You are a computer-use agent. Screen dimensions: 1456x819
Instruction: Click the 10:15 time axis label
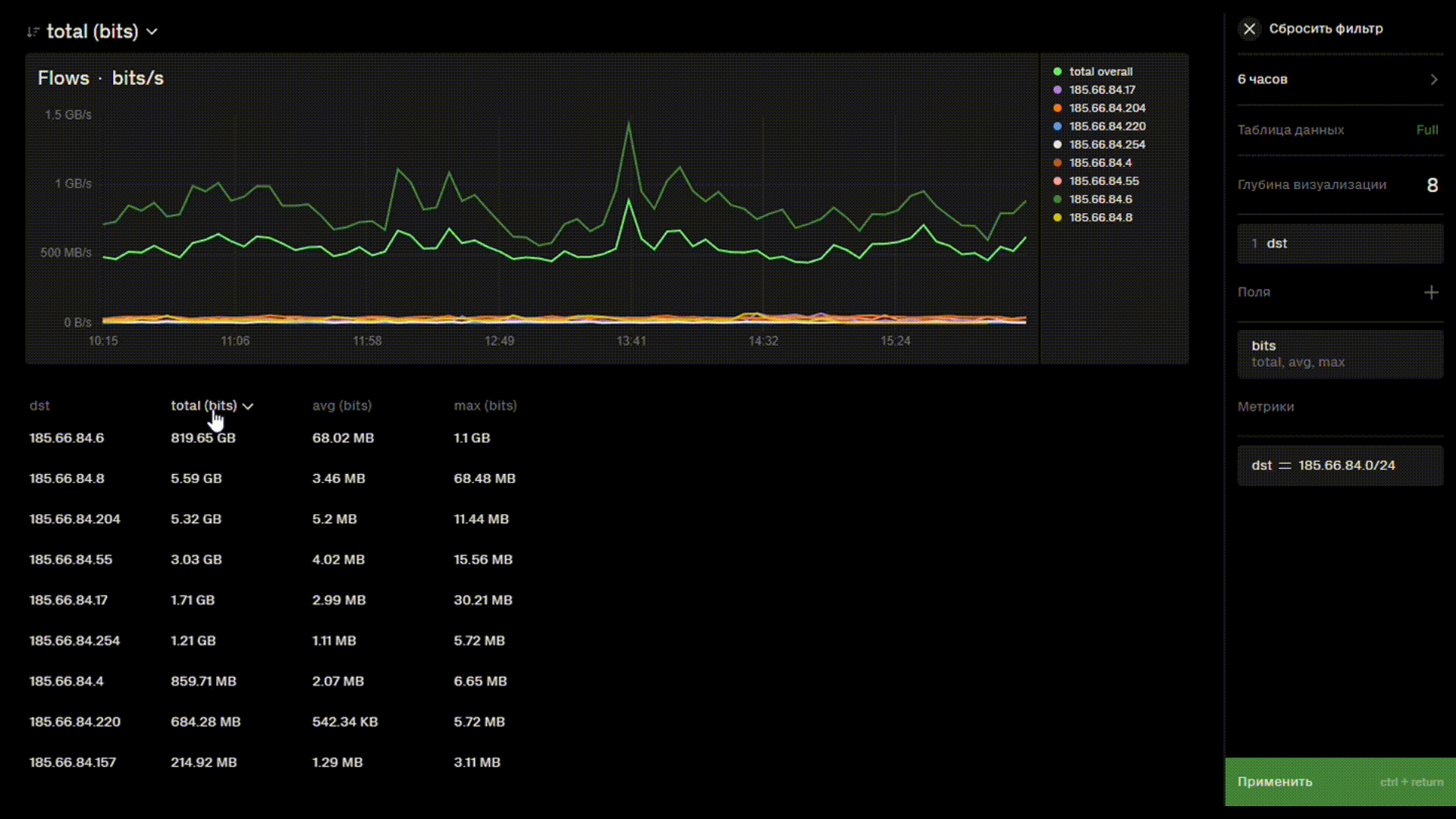point(103,341)
